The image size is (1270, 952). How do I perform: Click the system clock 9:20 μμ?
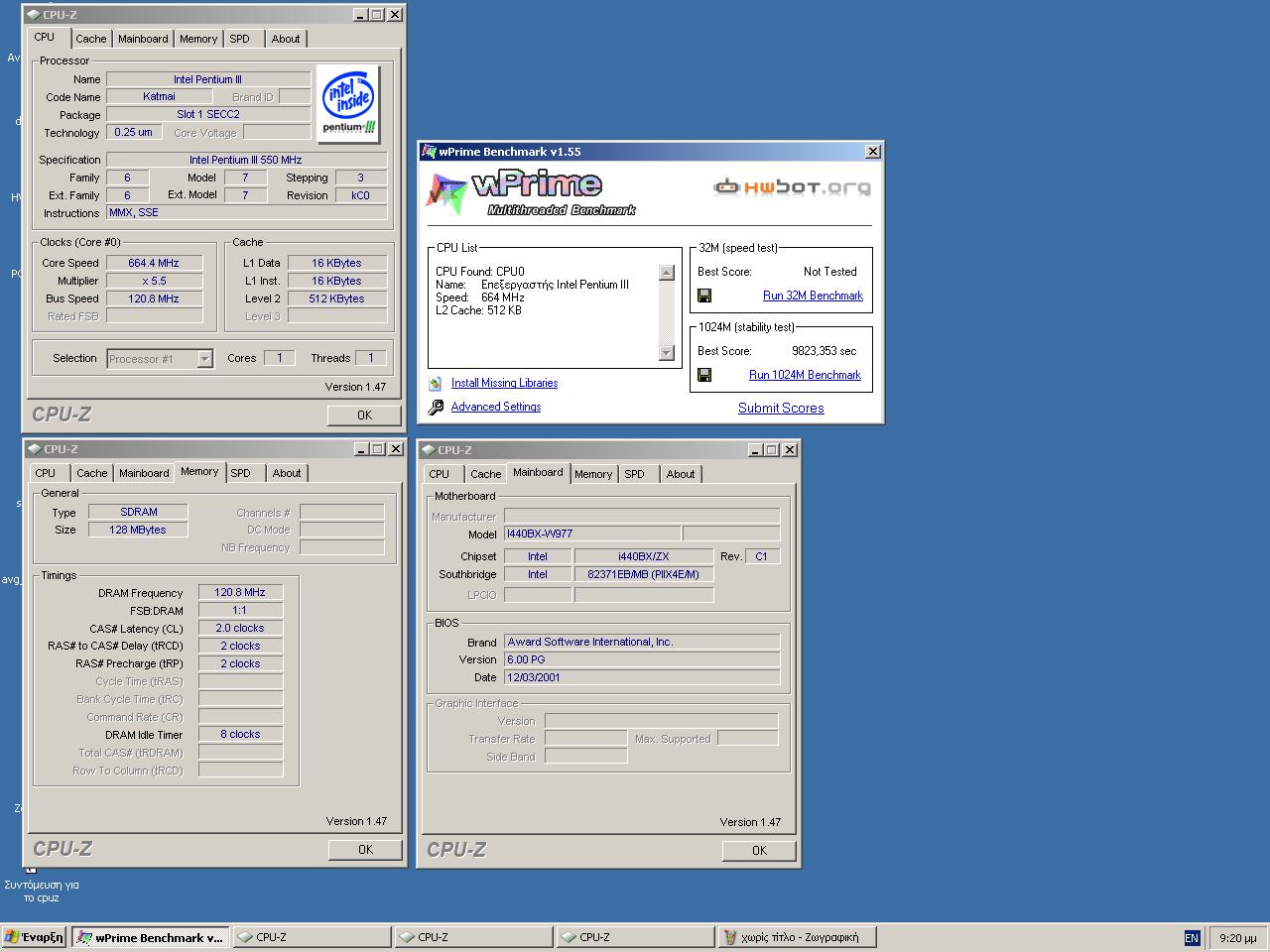tap(1237, 938)
